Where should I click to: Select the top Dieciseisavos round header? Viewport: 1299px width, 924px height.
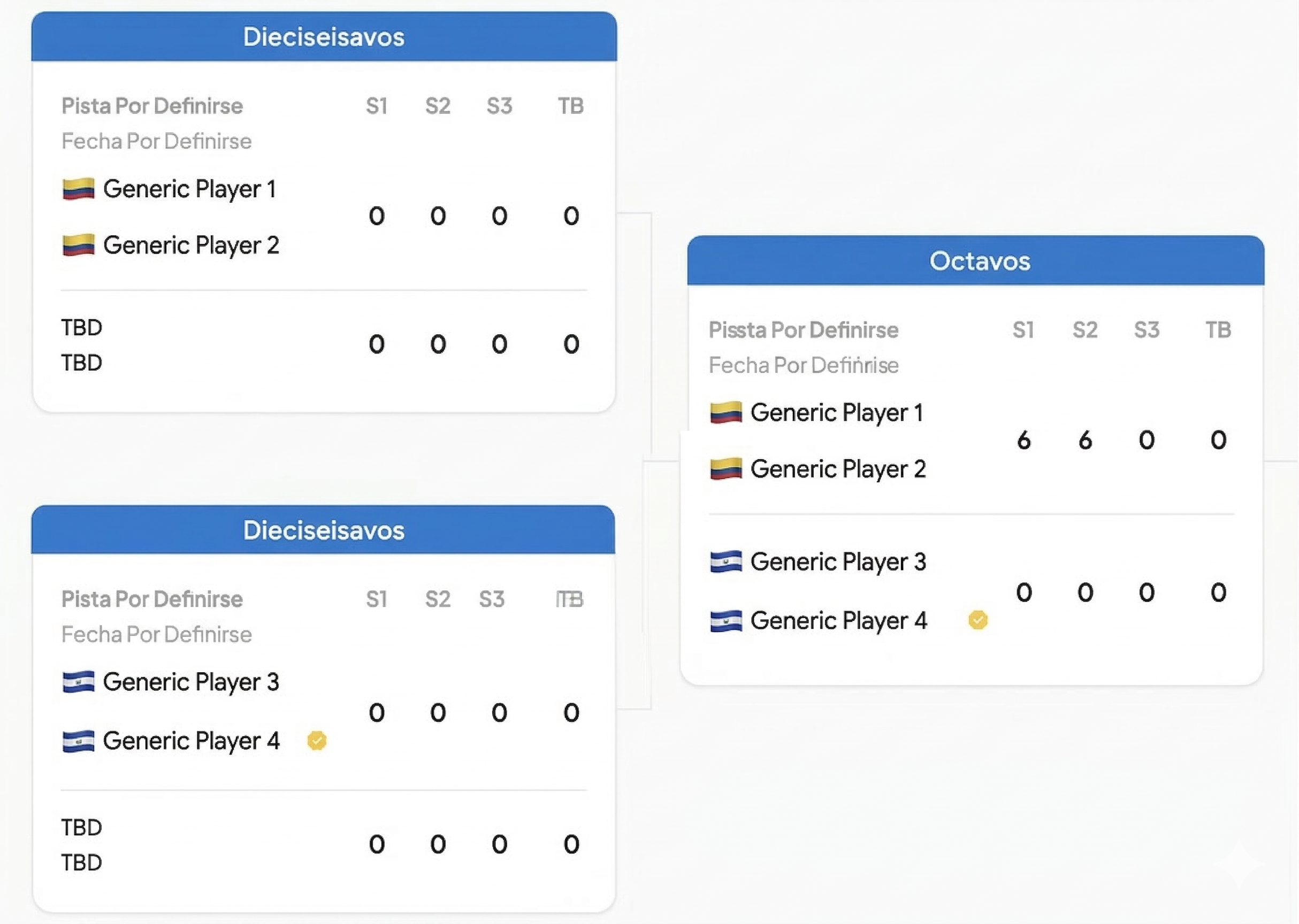click(323, 37)
